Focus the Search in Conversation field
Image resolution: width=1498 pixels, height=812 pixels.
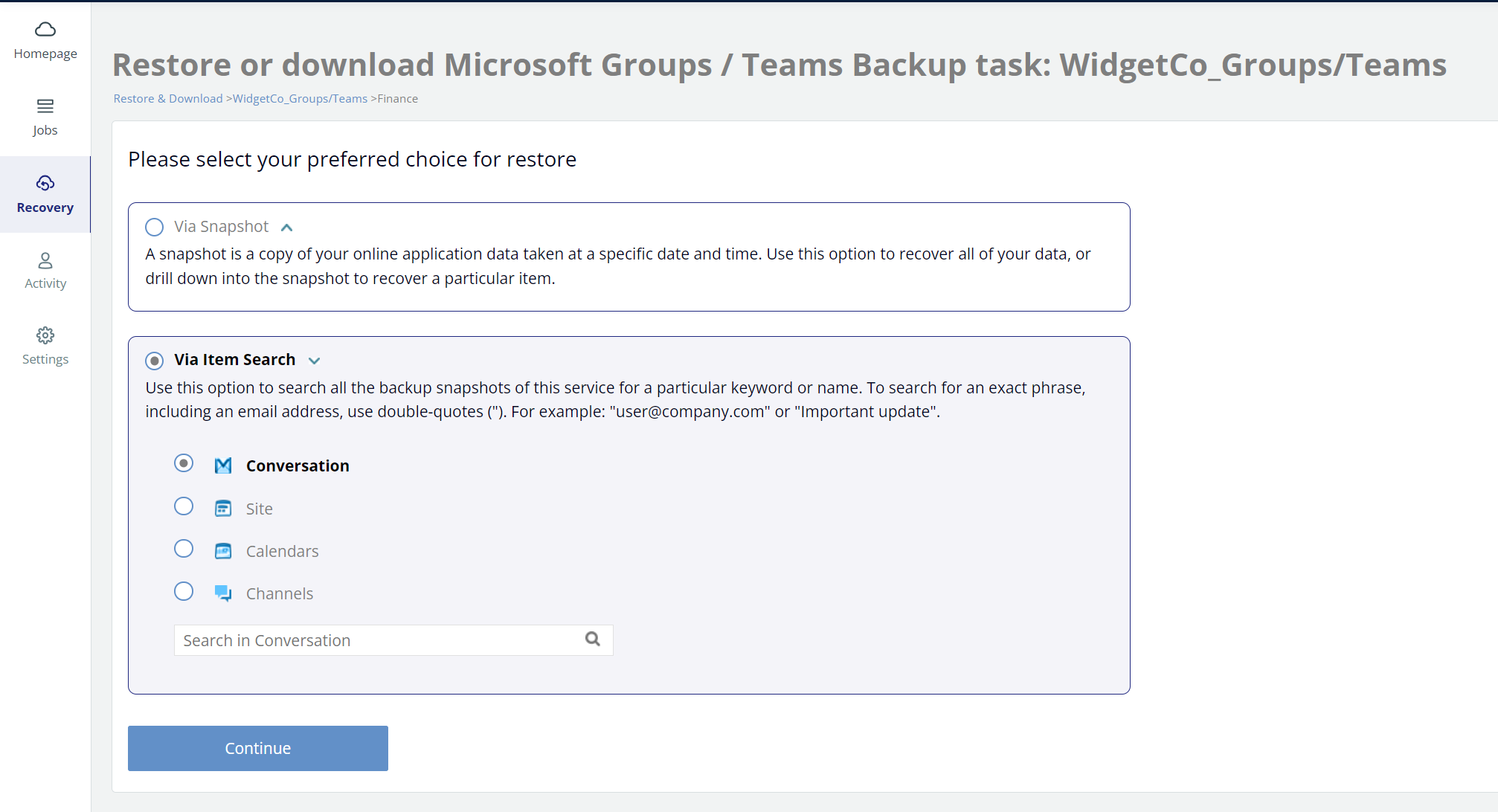pos(393,640)
